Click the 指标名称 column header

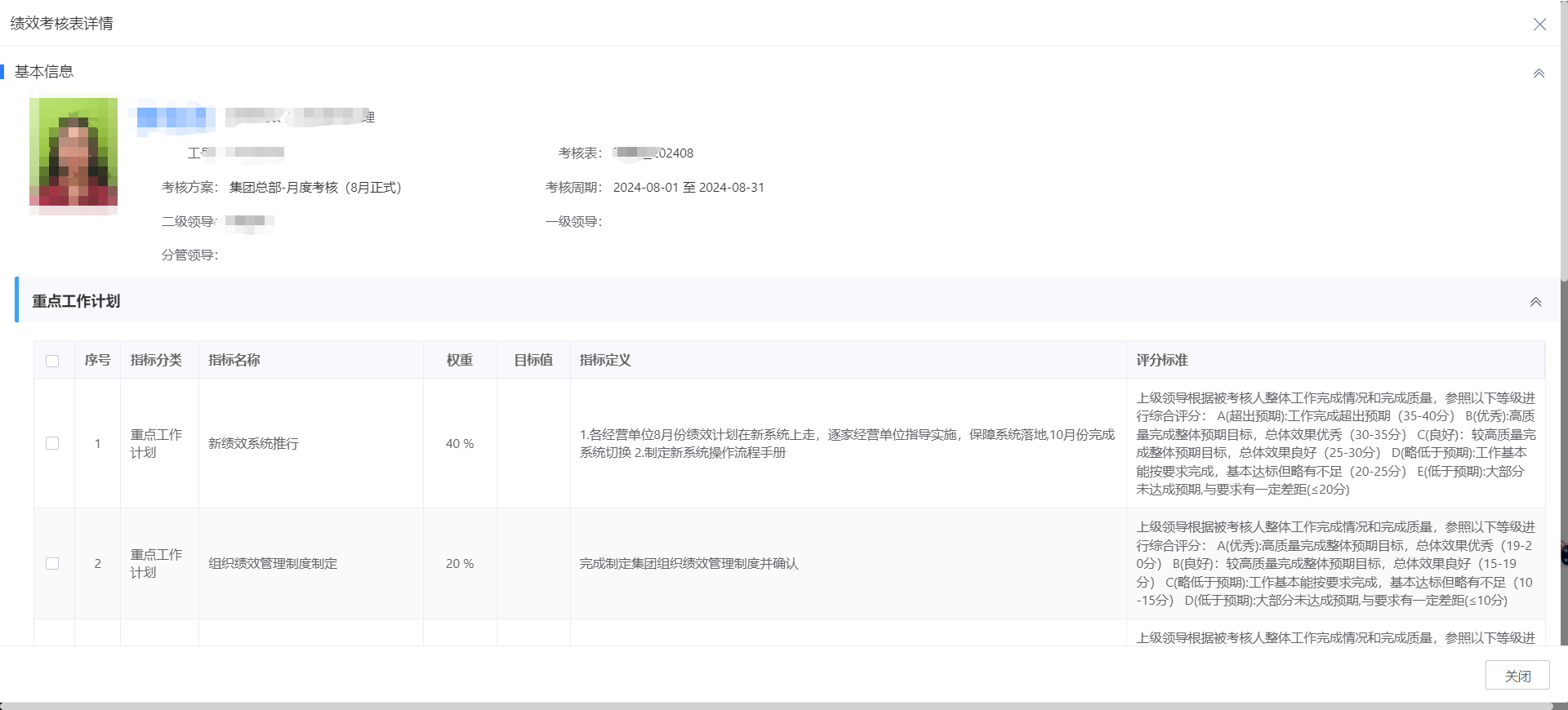tap(234, 360)
